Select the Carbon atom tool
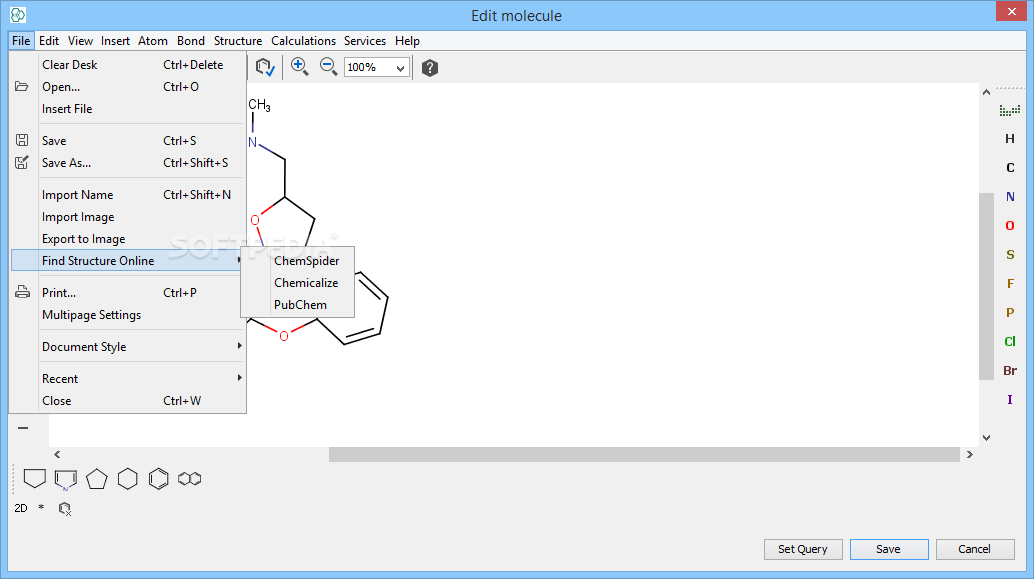This screenshot has height=579, width=1034. pos(1010,168)
